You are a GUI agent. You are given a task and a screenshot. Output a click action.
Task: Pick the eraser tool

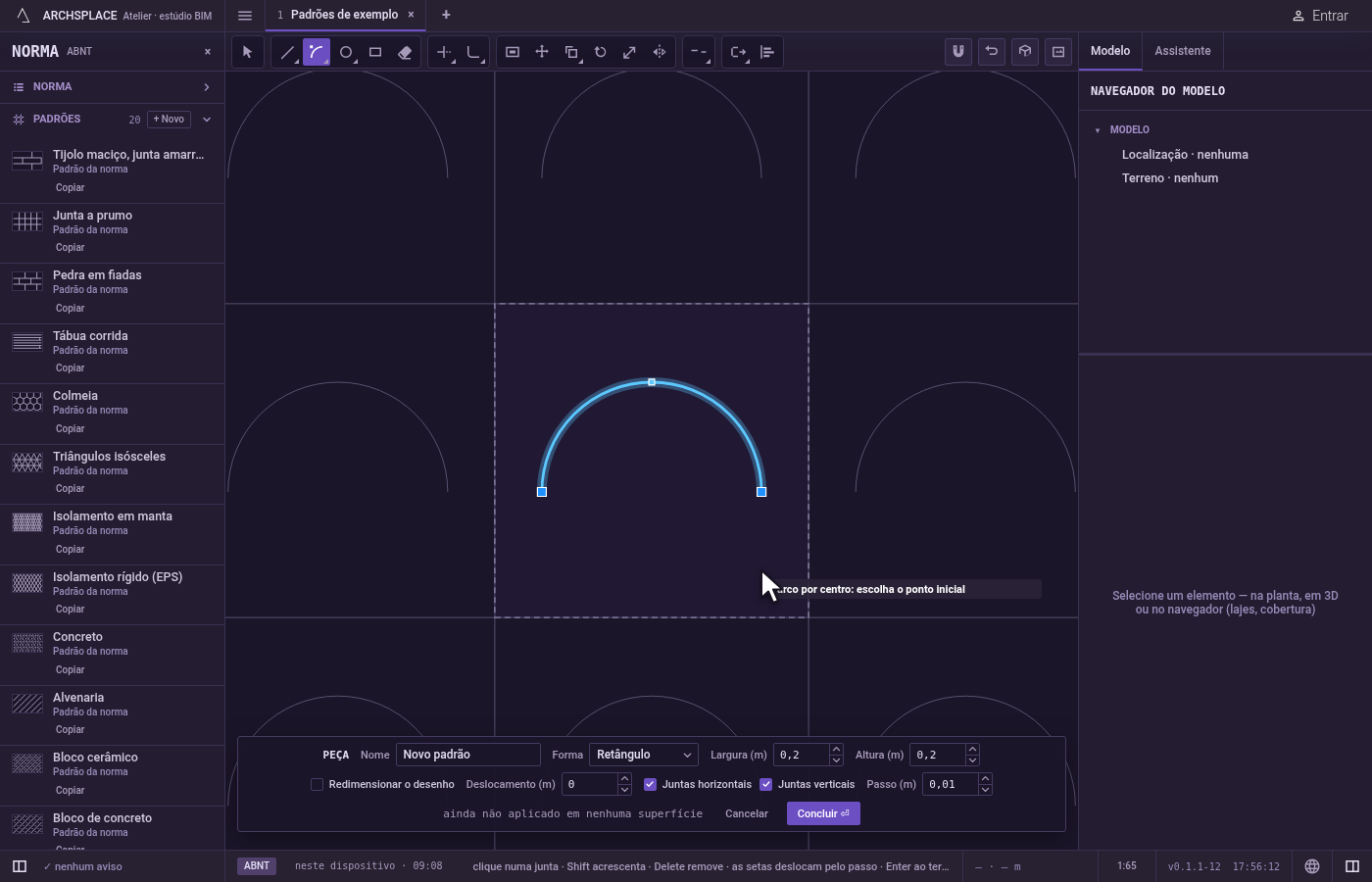pyautogui.click(x=405, y=52)
